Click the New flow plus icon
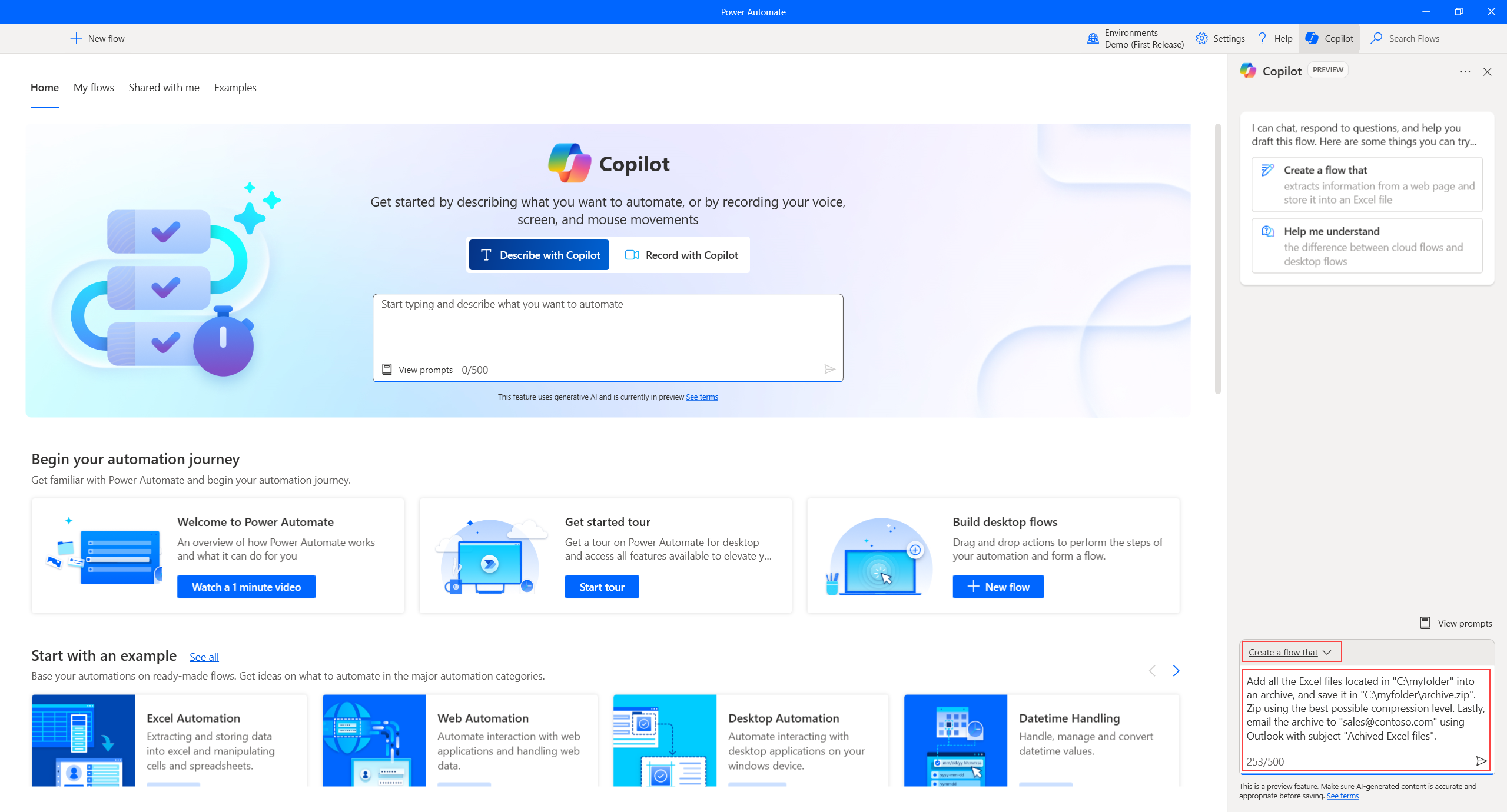Viewport: 1507px width, 812px height. click(x=76, y=38)
